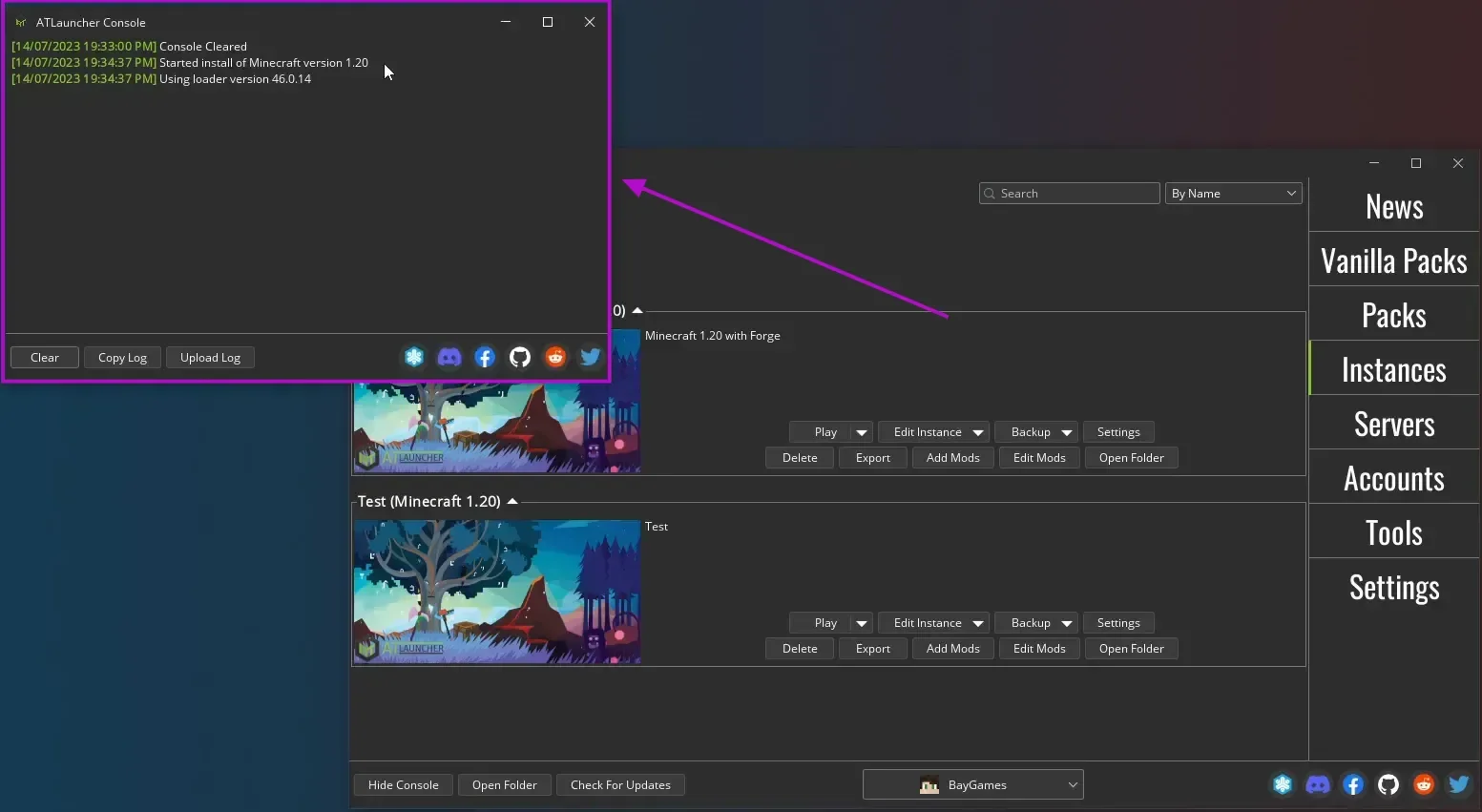This screenshot has width=1482, height=812.
Task: Click Edit Instance for Test instance
Action: [924, 623]
